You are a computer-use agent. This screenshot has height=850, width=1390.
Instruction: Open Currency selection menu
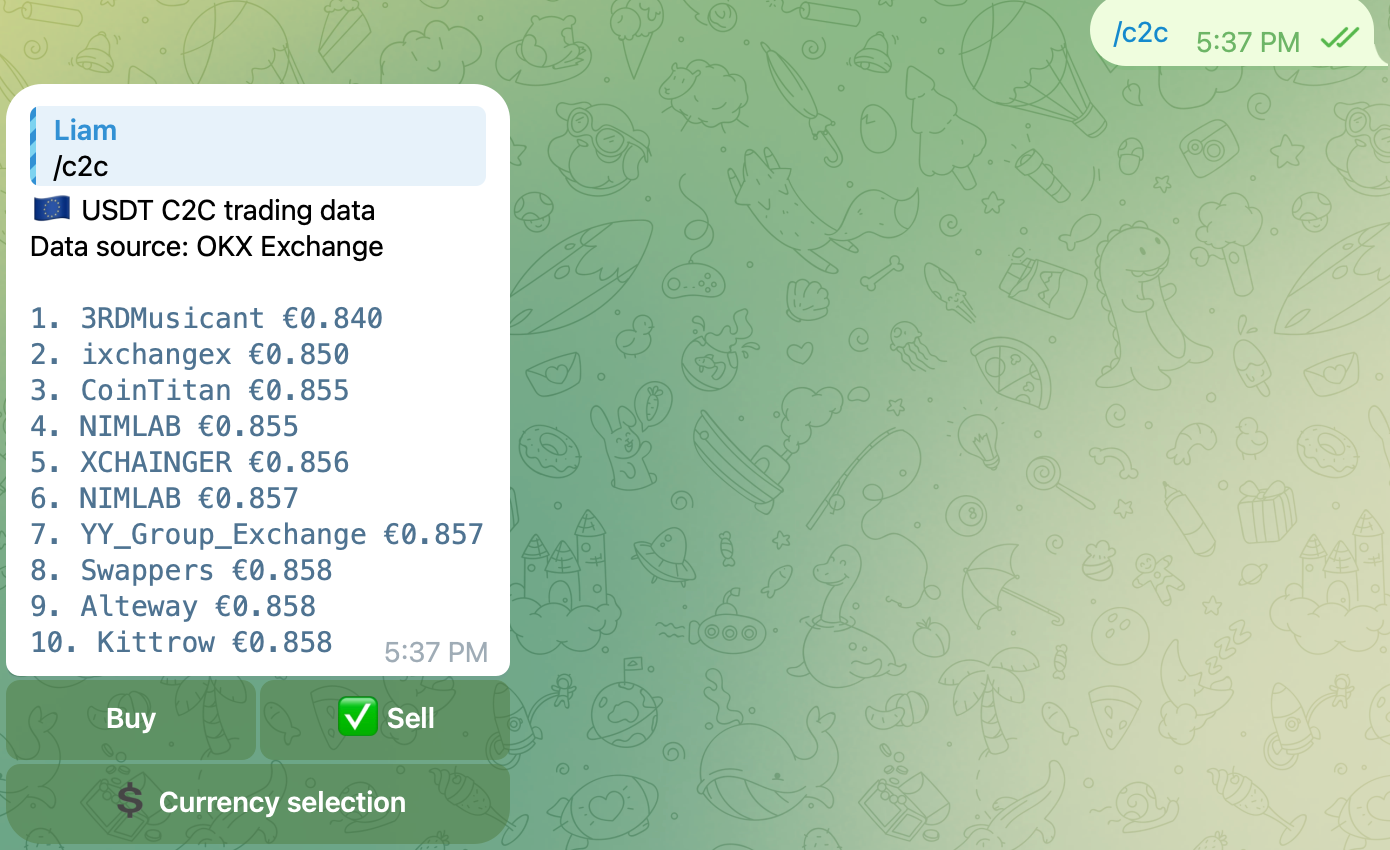(x=258, y=803)
